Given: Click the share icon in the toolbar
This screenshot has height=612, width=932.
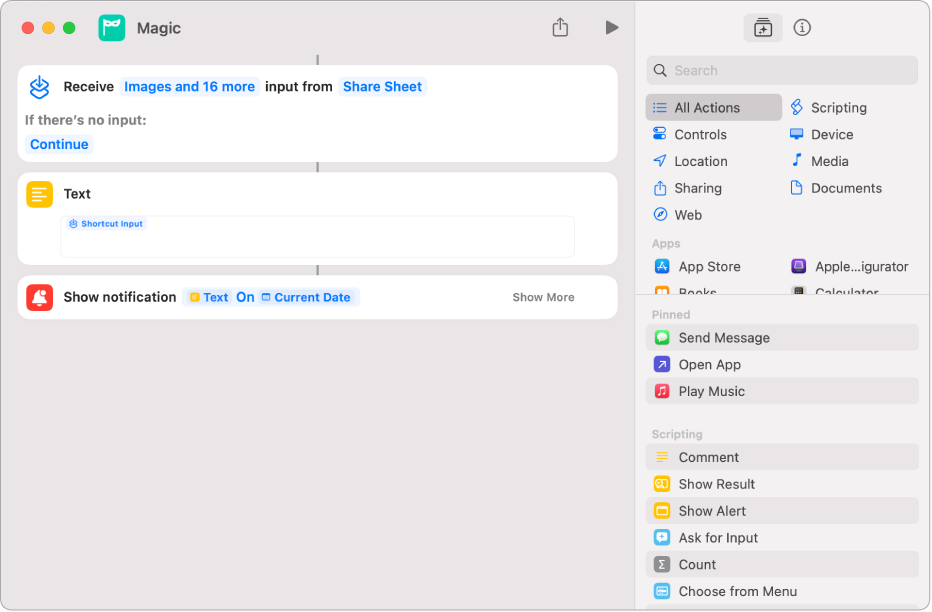Looking at the screenshot, I should [x=560, y=27].
